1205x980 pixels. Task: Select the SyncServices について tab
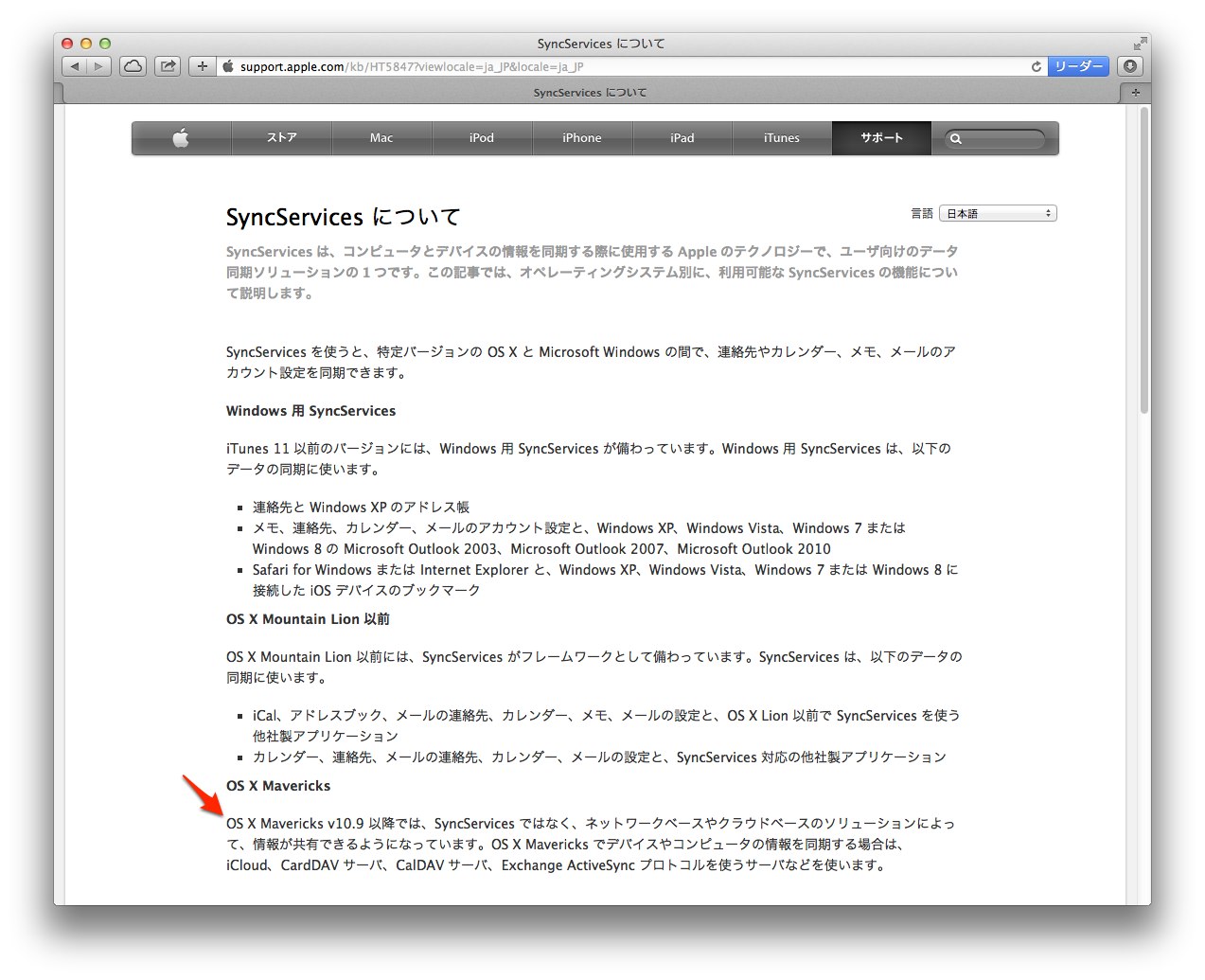pyautogui.click(x=591, y=93)
